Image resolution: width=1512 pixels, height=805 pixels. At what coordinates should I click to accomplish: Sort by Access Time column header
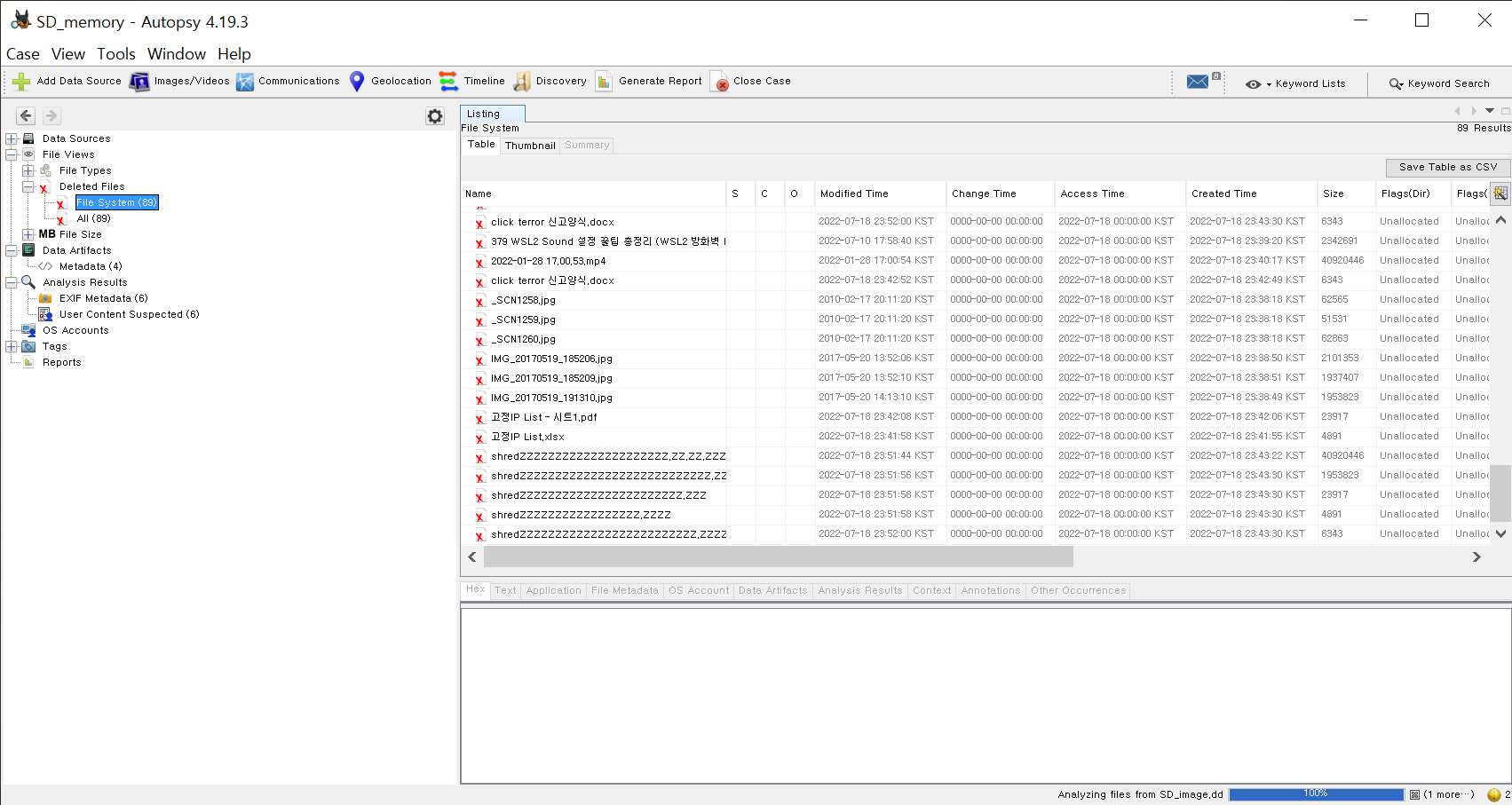click(1120, 193)
